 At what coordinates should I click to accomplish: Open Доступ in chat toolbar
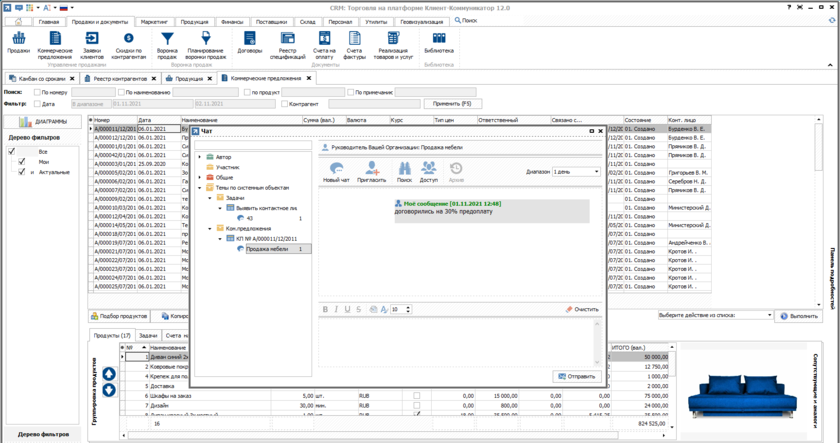[429, 172]
